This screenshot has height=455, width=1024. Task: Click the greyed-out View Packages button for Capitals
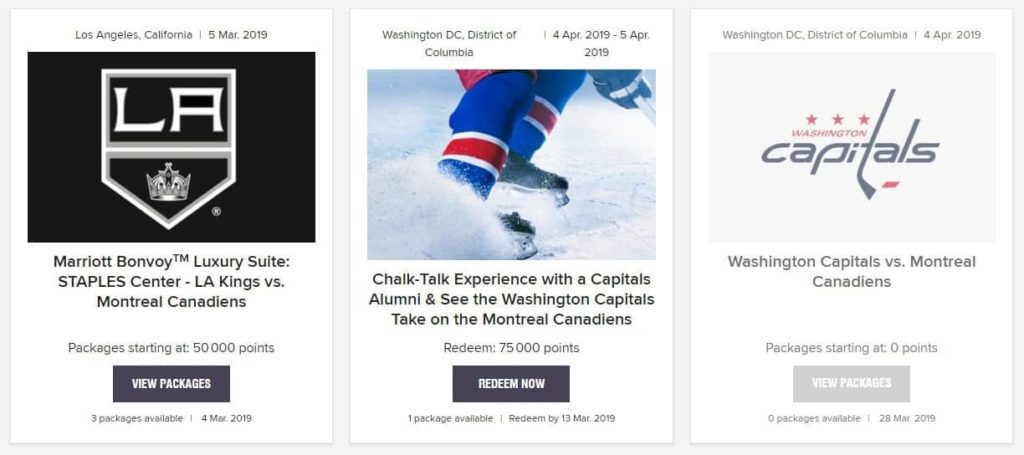[x=851, y=383]
